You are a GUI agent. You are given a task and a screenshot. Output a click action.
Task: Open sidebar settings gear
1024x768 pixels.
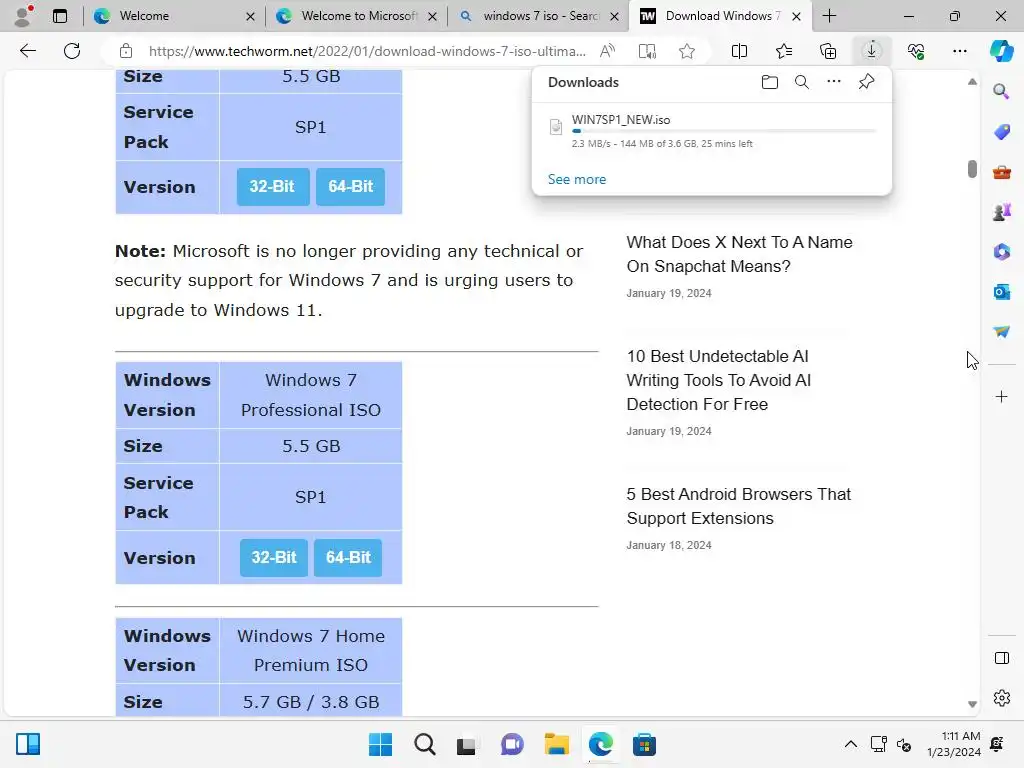pos(1001,698)
